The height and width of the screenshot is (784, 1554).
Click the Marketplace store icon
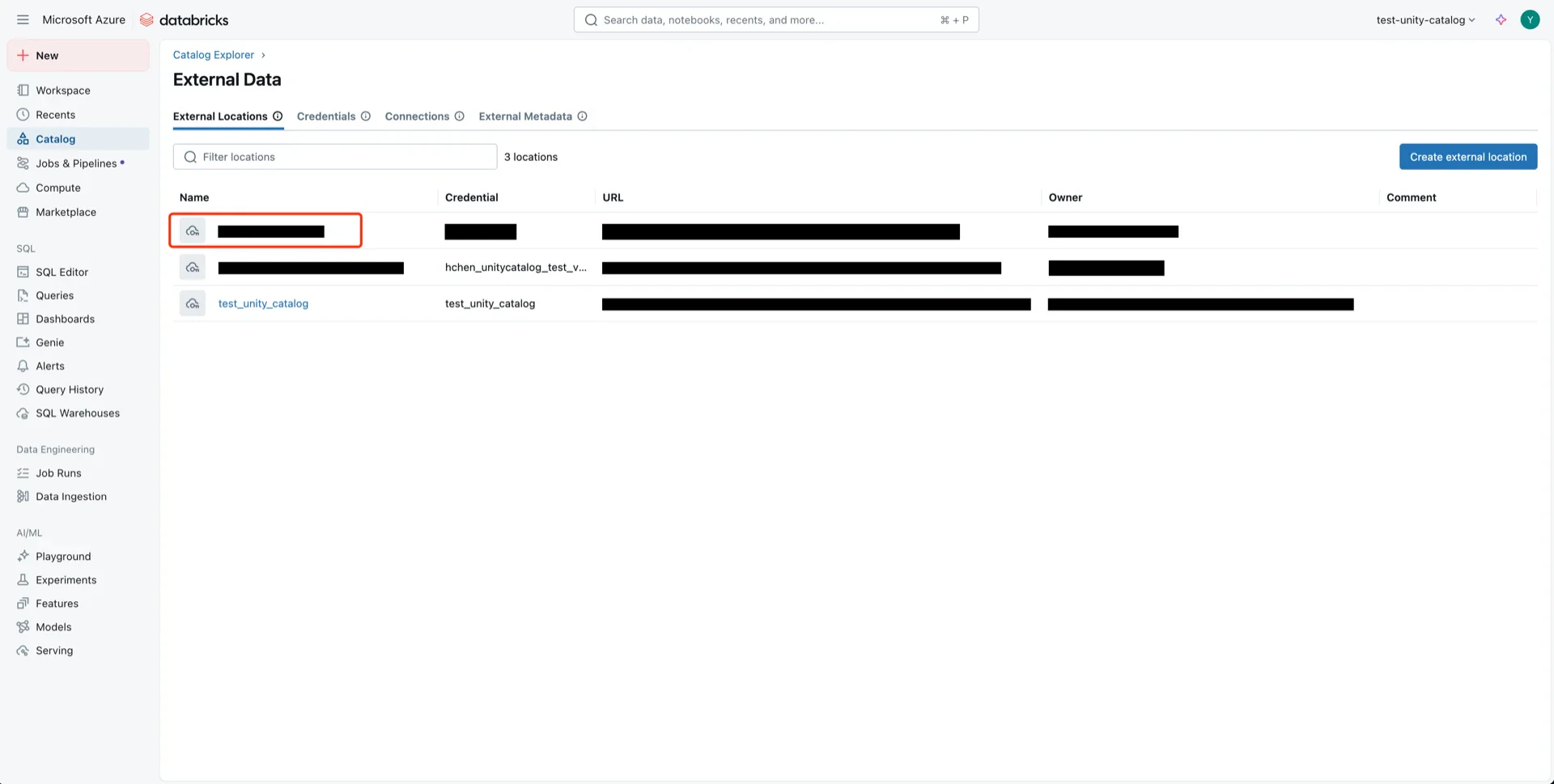coord(23,211)
